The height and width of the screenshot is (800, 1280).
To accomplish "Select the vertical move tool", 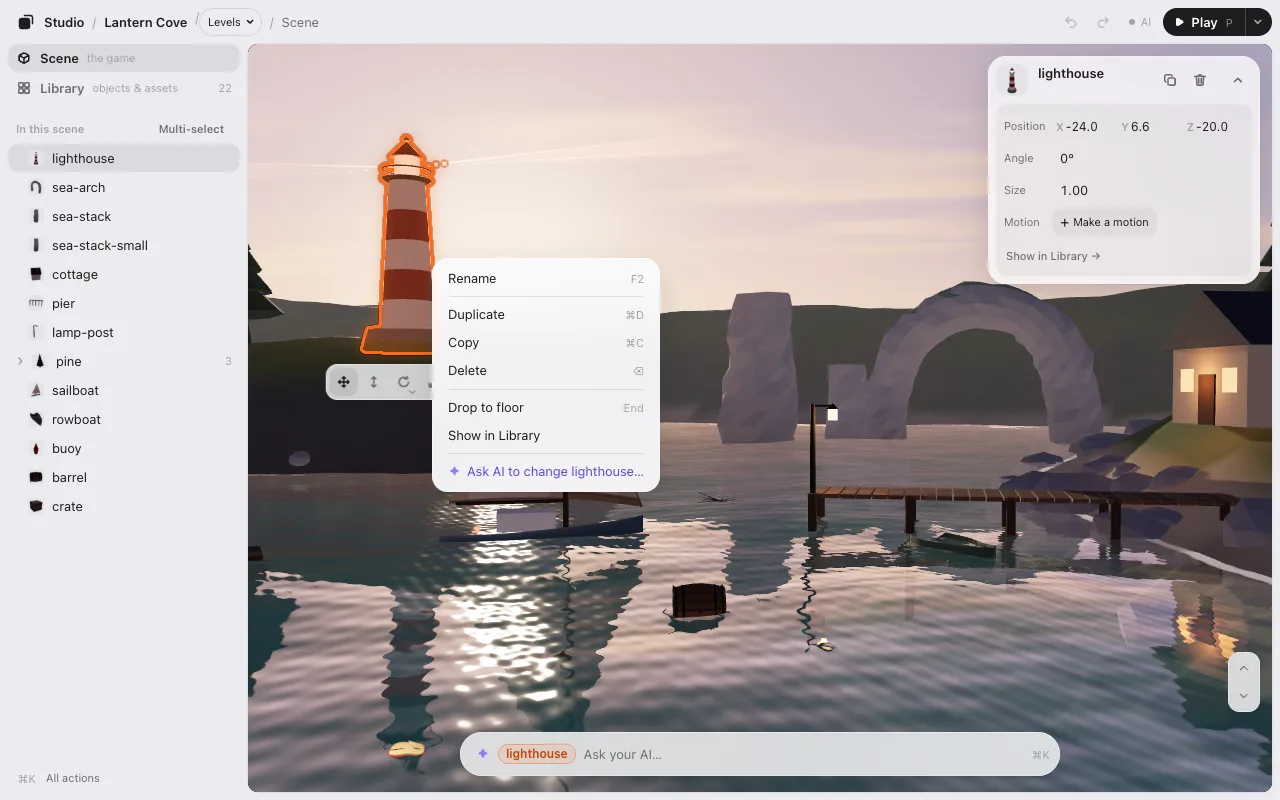I will [x=373, y=382].
